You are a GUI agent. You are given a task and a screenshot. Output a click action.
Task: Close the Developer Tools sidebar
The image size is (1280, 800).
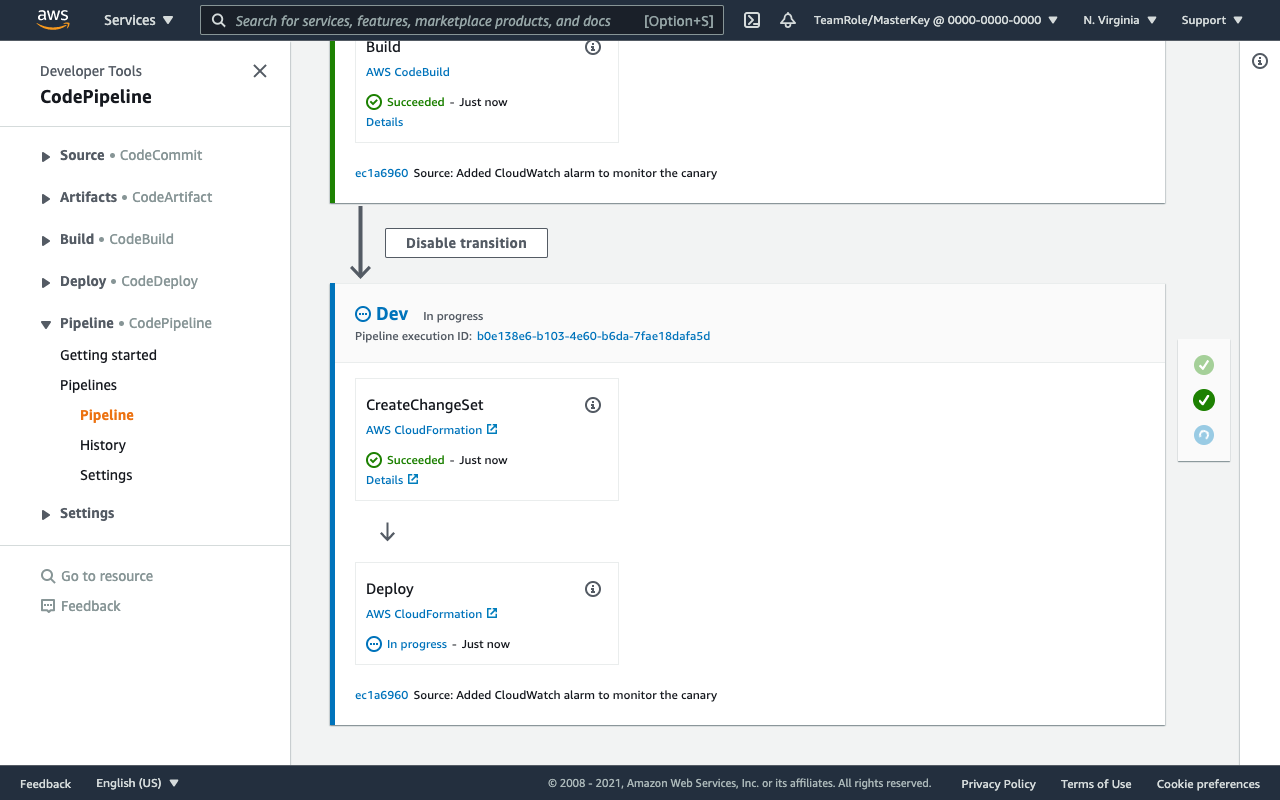coord(260,71)
